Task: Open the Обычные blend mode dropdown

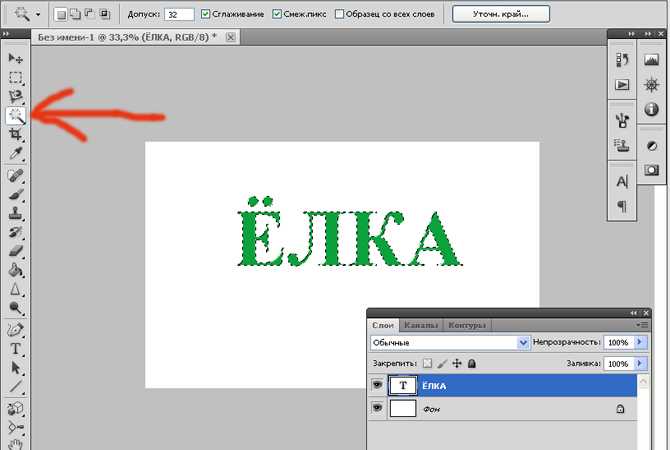Action: click(523, 342)
